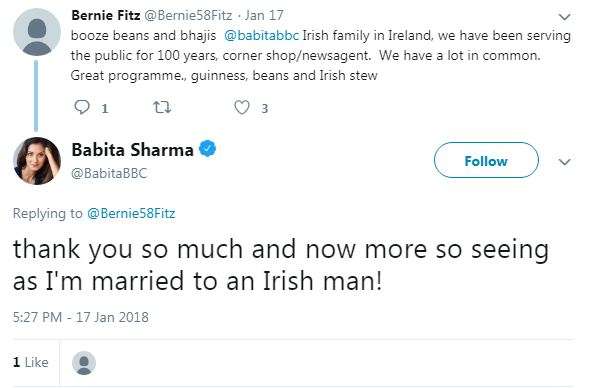This screenshot has height=388, width=593.
Task: Click Babita Sharma's verified badge
Action: [x=208, y=149]
